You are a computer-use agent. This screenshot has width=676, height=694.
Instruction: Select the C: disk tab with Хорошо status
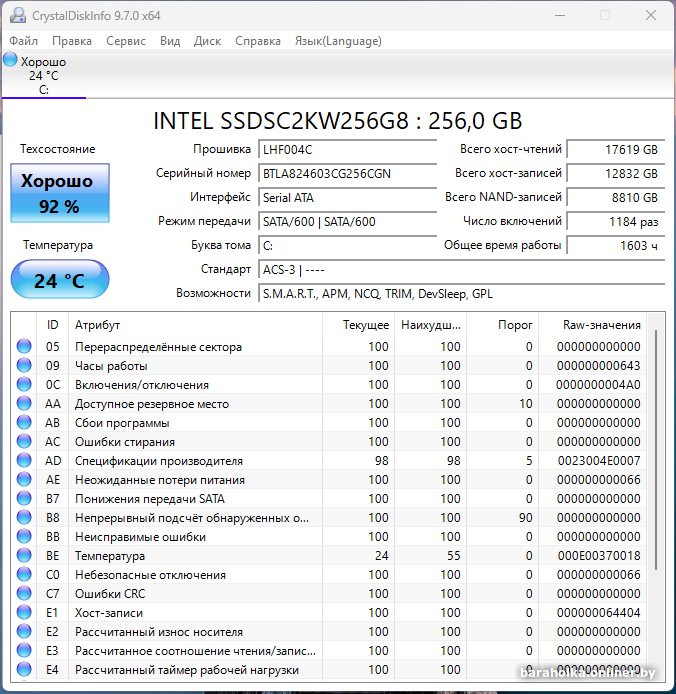[44, 75]
